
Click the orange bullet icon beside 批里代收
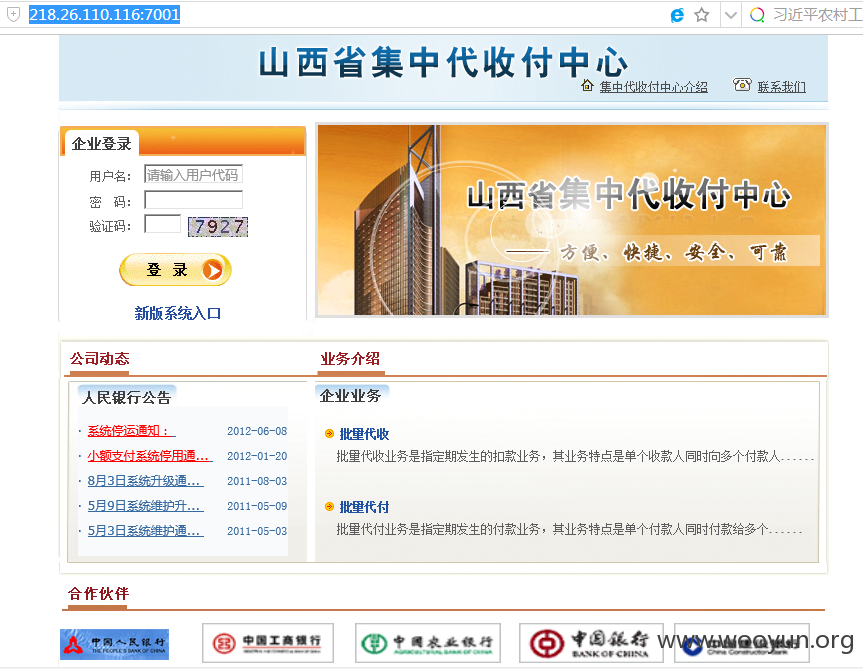pyautogui.click(x=330, y=434)
